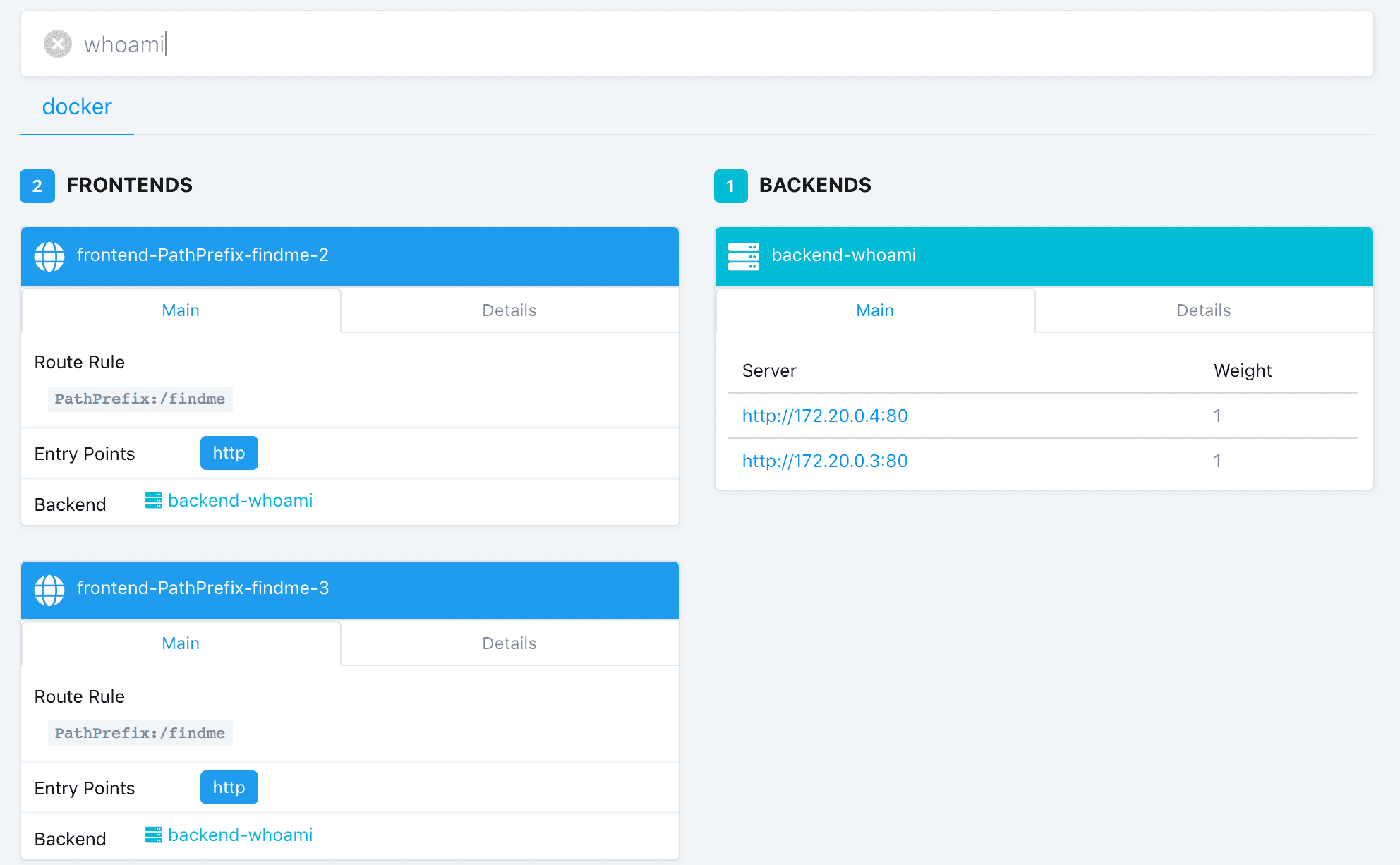Image resolution: width=1400 pixels, height=865 pixels.
Task: Click the backend icon next to backend-whoami under findme-3
Action: [x=154, y=835]
